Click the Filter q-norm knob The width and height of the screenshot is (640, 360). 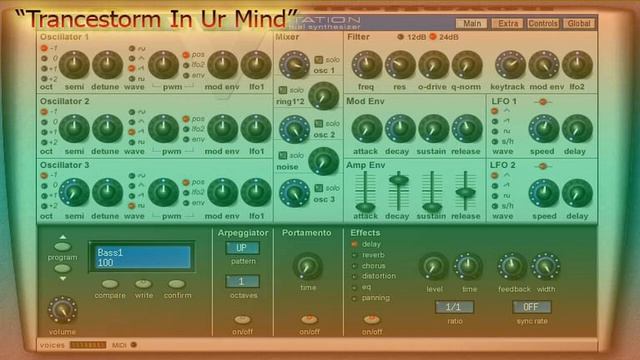467,64
